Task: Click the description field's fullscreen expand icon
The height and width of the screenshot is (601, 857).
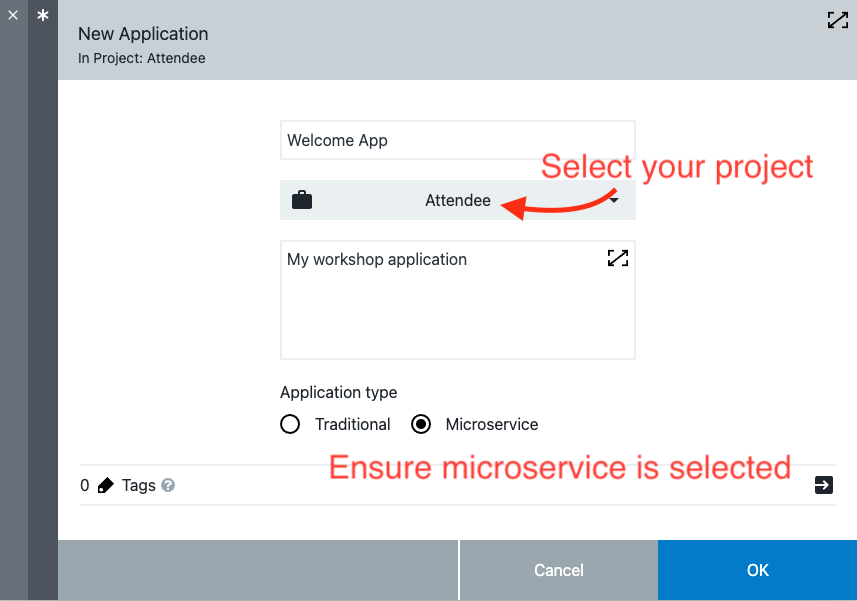Action: pos(618,258)
